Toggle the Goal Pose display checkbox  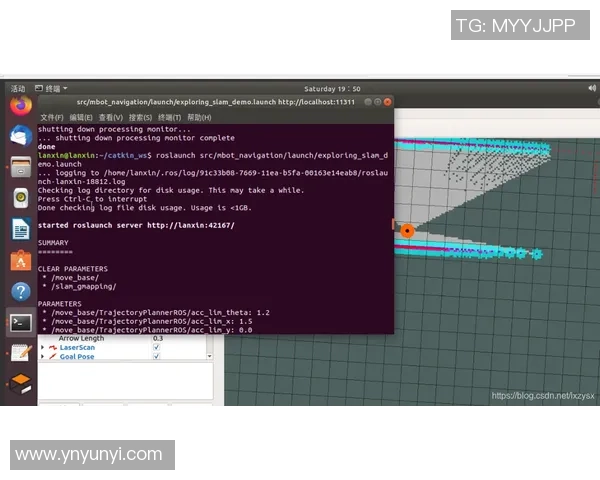click(156, 356)
